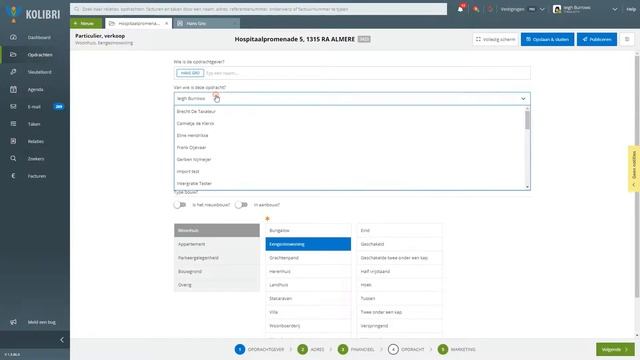Image resolution: width=640 pixels, height=360 pixels.
Task: Go to step 5 Marketing
Action: pos(456,349)
